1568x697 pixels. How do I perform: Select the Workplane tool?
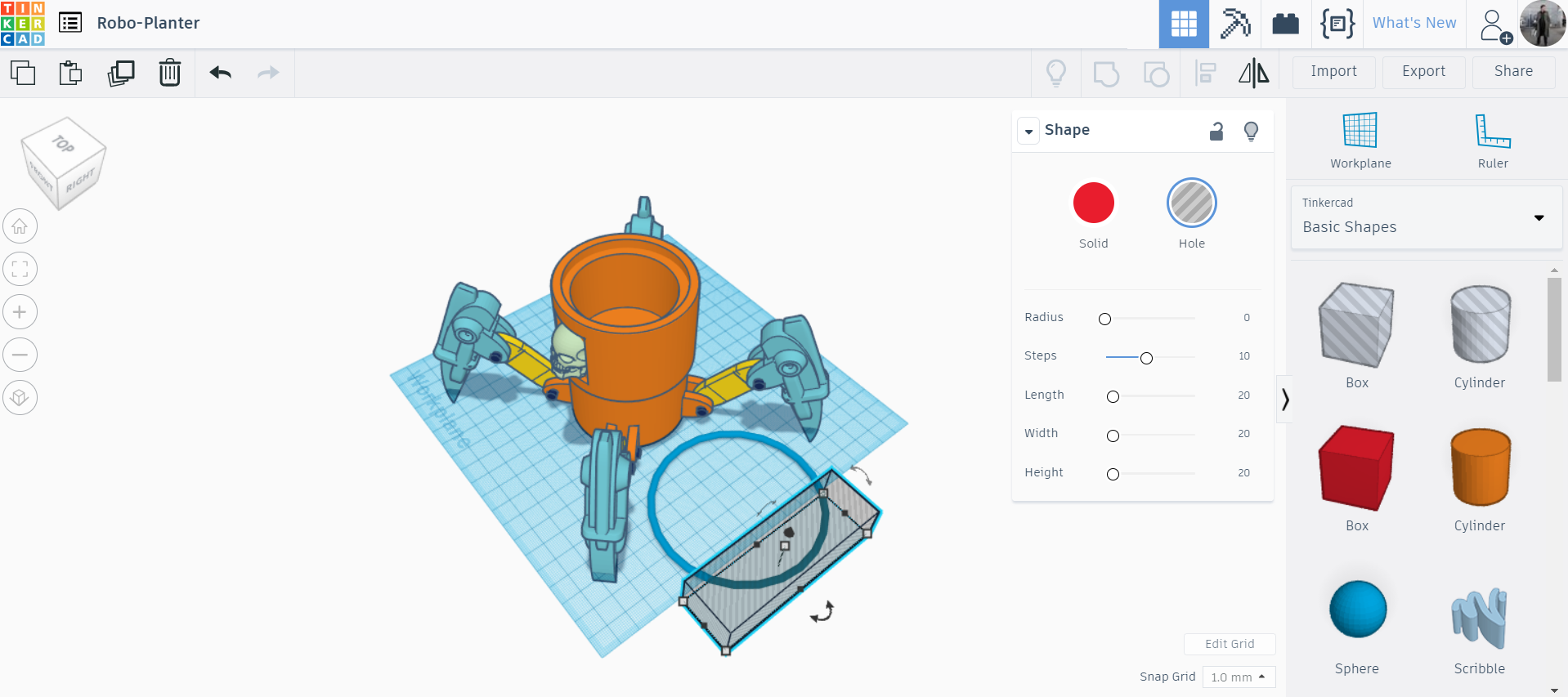1360,141
